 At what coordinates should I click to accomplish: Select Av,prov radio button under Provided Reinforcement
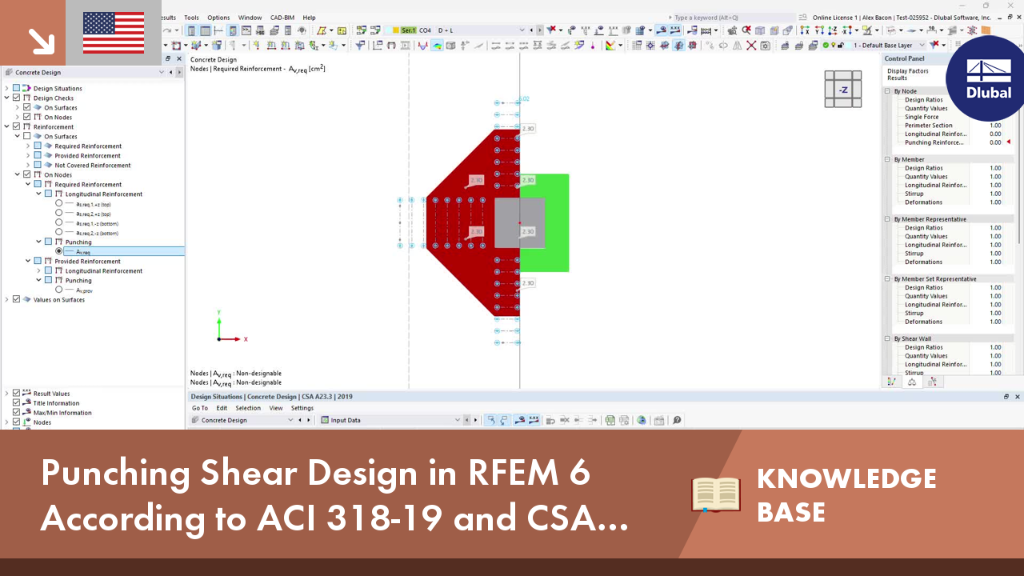(x=59, y=290)
